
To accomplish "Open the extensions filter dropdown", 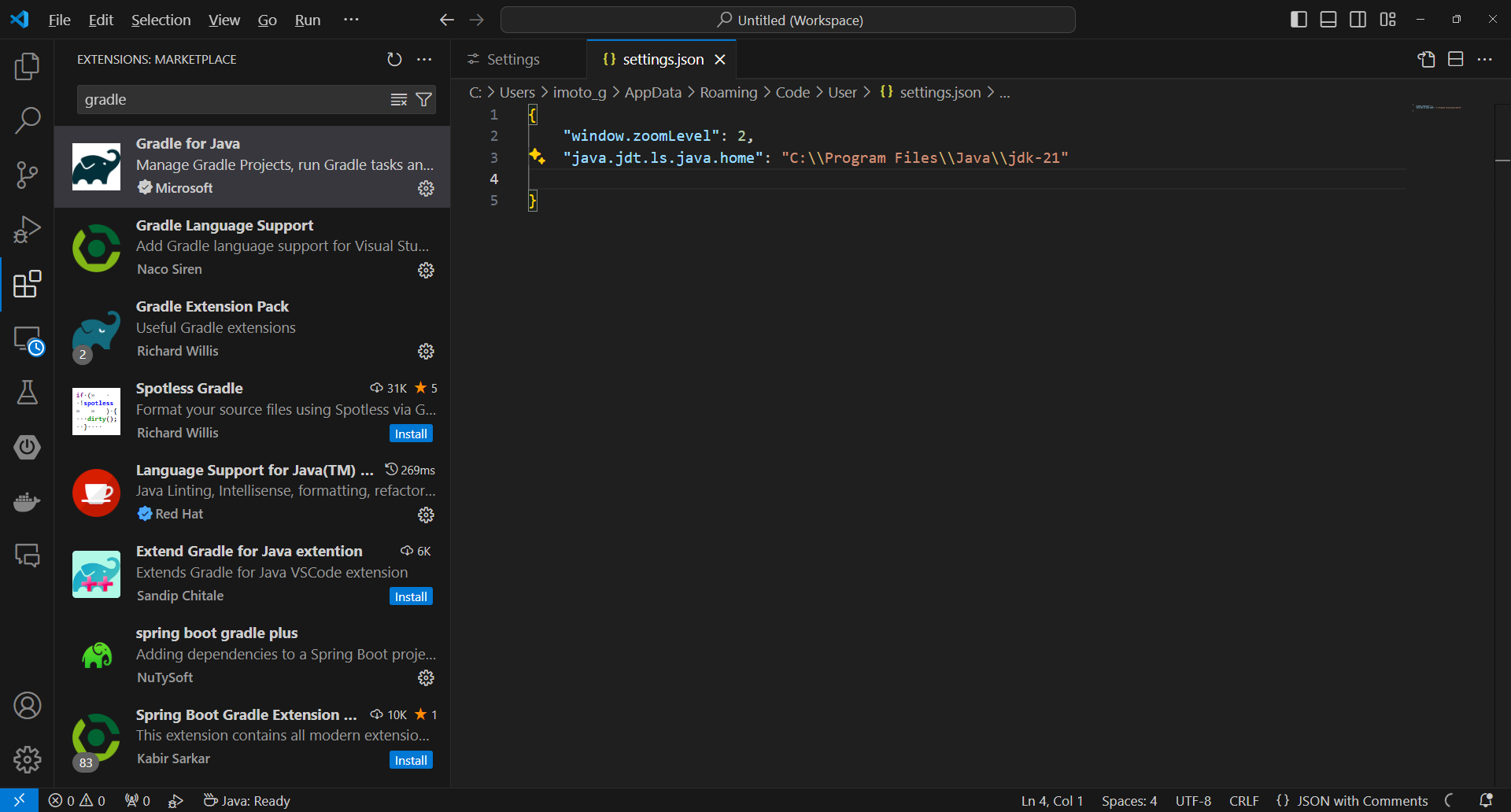I will click(x=423, y=99).
